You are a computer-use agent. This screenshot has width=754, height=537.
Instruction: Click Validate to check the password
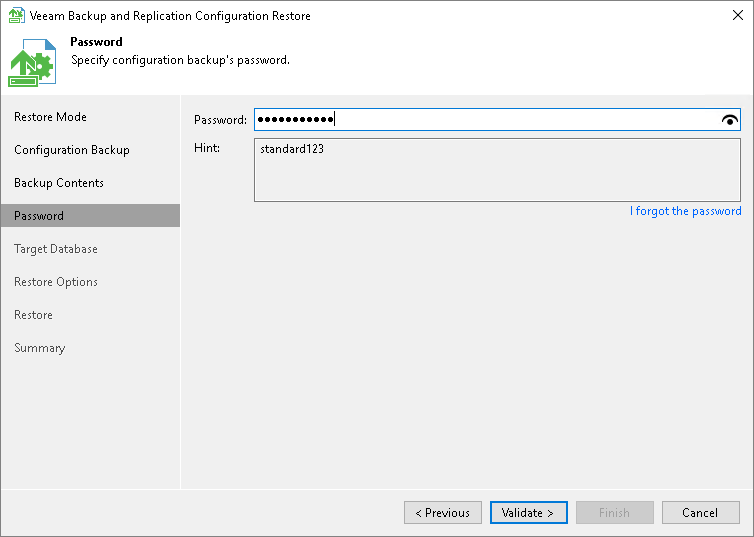[x=528, y=513]
